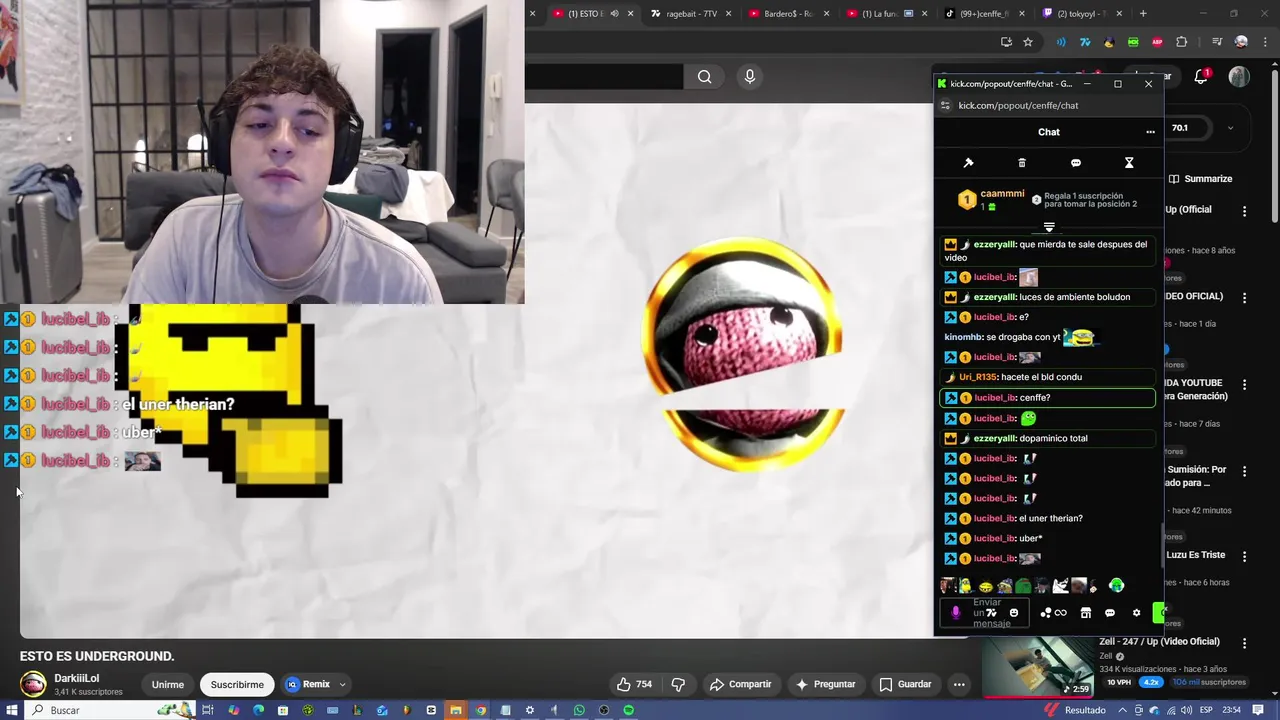The height and width of the screenshot is (720, 1280).
Task: Click the Kick chat scrollbar
Action: 1161,548
